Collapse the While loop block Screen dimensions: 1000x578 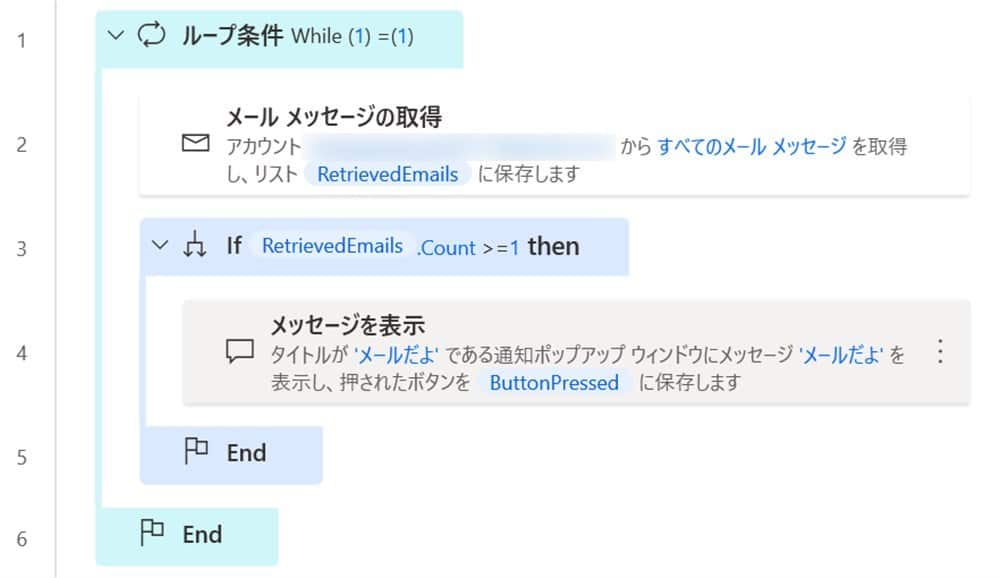pos(116,36)
